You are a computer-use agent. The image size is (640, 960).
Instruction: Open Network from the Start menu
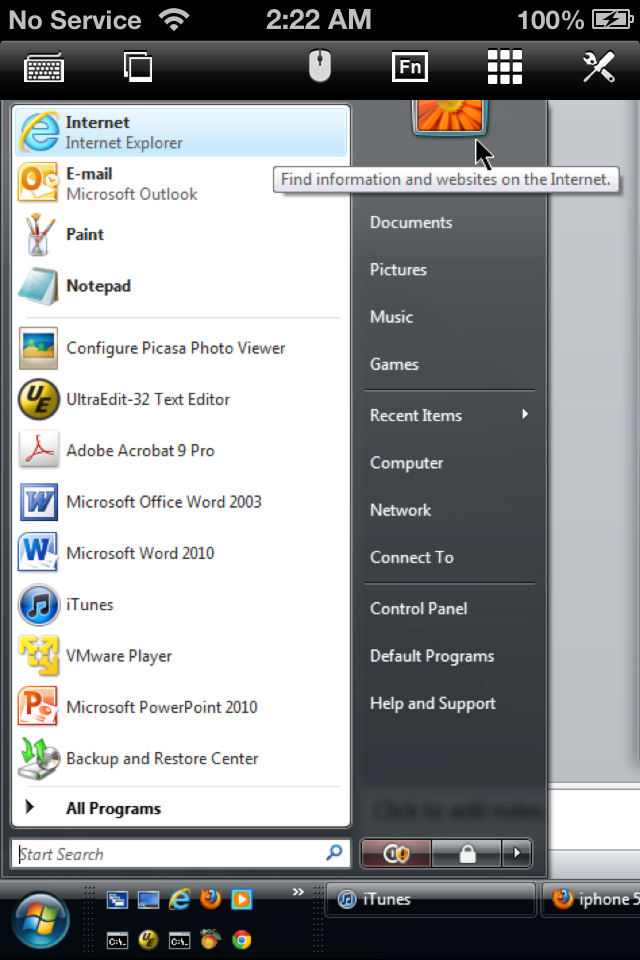(401, 510)
